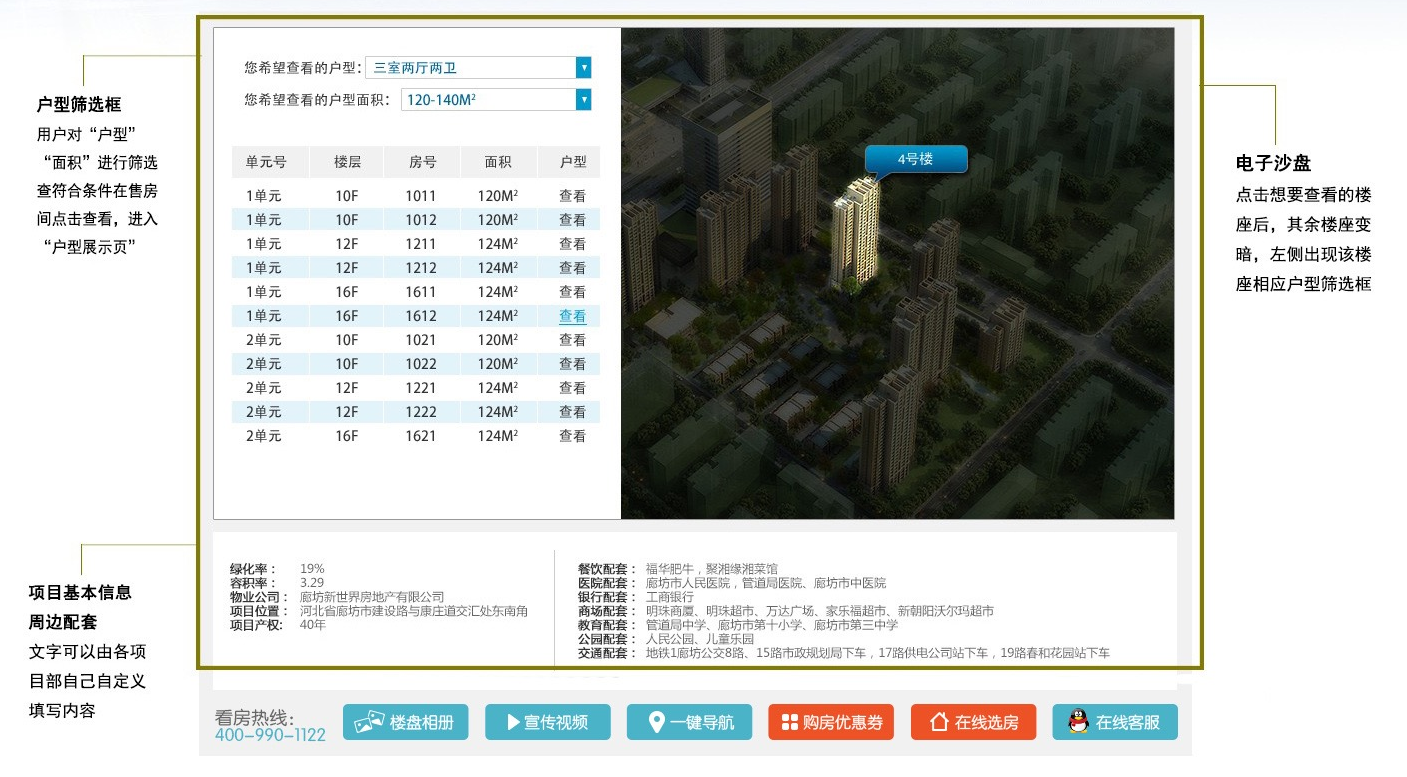The width and height of the screenshot is (1407, 777).
Task: Select the 一键导航 navigation pin icon
Action: tap(658, 722)
